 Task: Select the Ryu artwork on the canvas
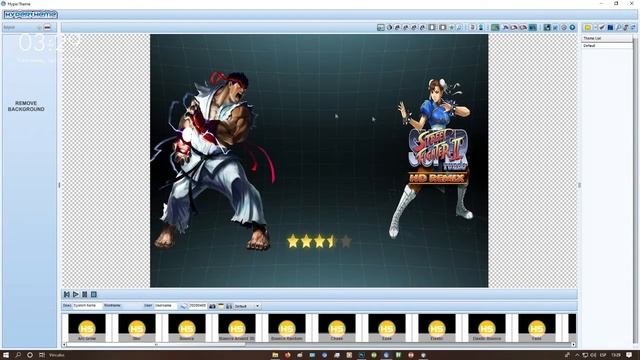212,161
